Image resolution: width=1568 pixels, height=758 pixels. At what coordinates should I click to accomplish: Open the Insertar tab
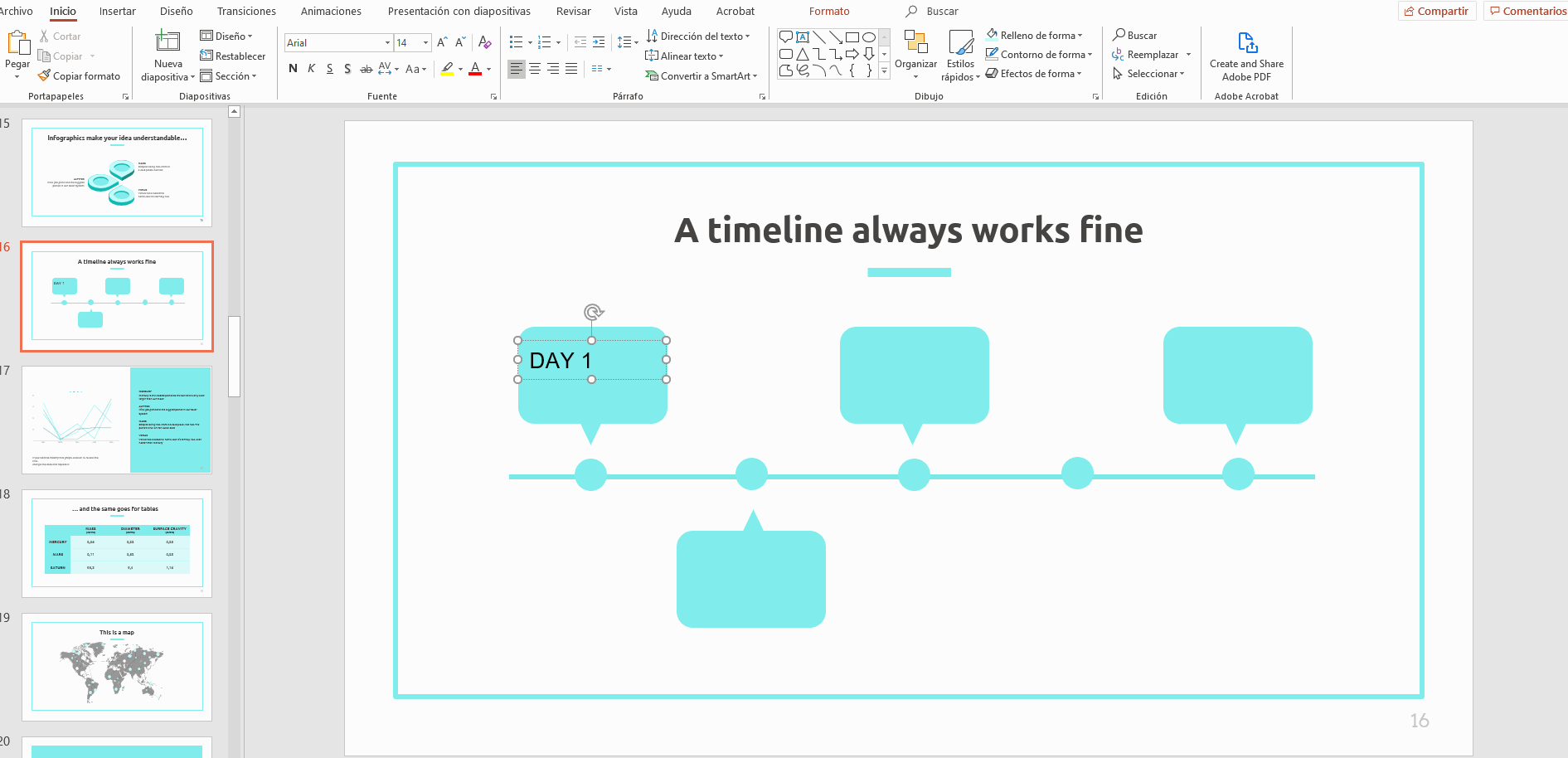click(x=117, y=12)
